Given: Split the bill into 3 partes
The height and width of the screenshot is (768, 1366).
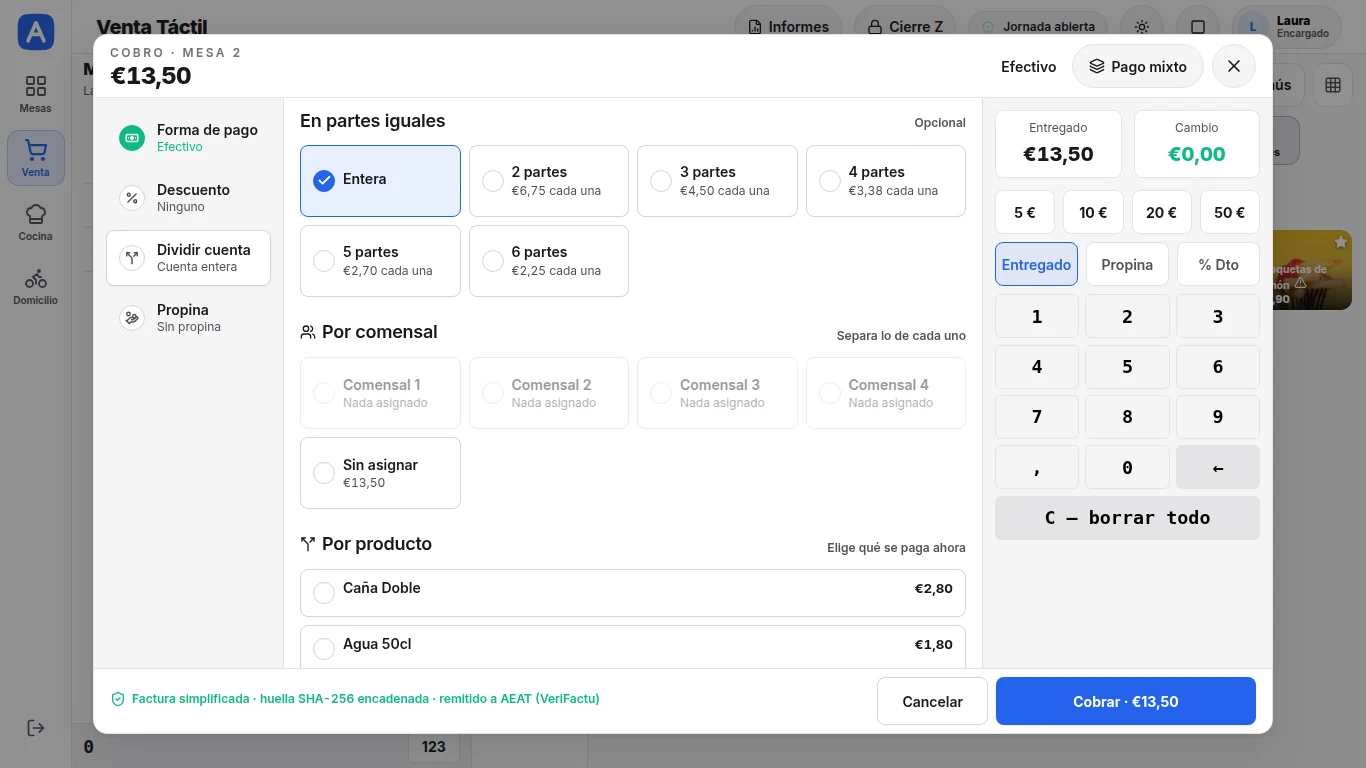Looking at the screenshot, I should tap(717, 181).
